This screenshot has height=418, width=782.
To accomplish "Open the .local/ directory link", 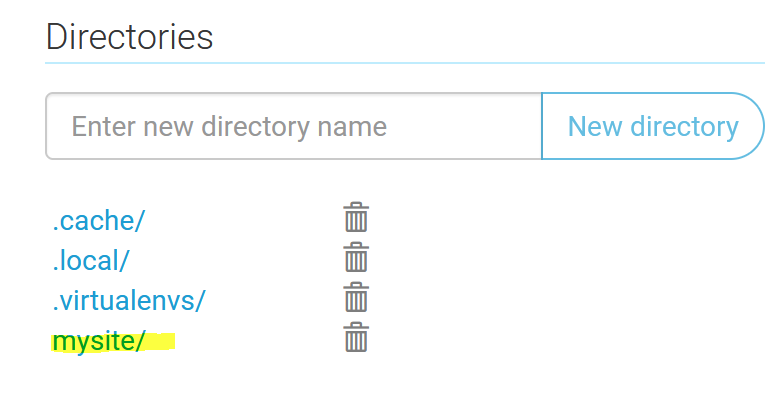I will pos(91,260).
